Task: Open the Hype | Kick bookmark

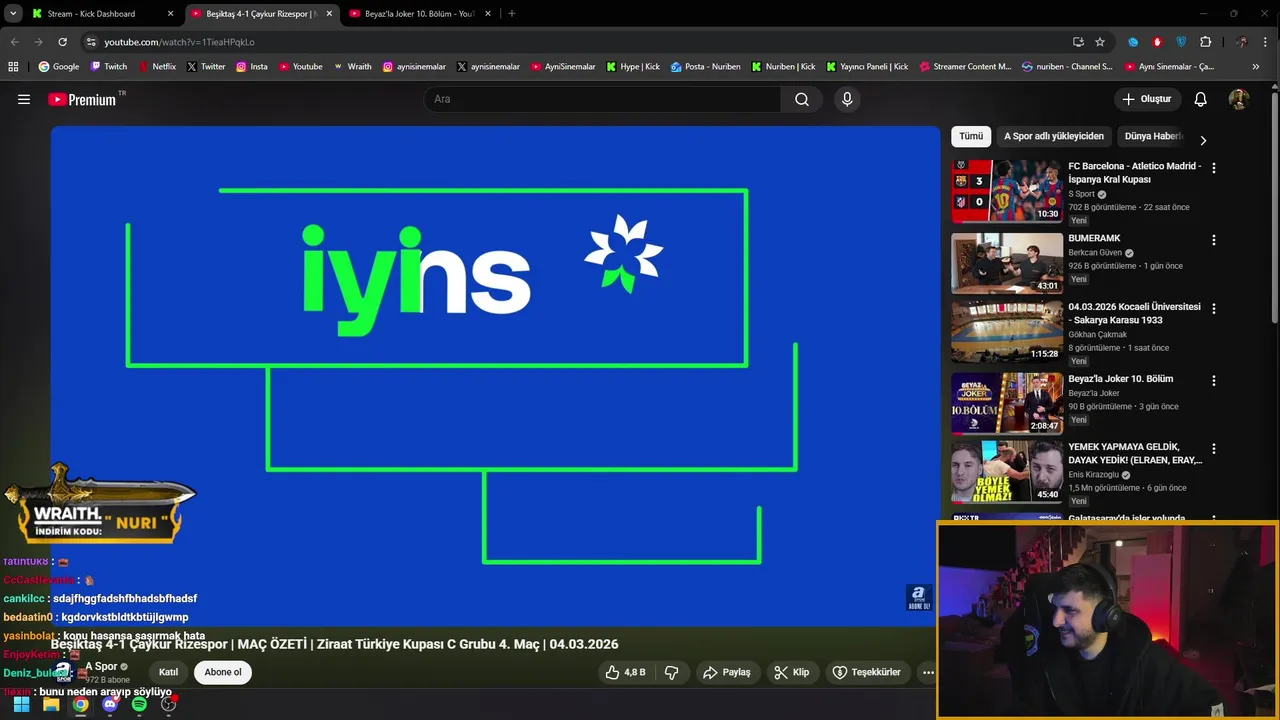Action: (x=633, y=67)
